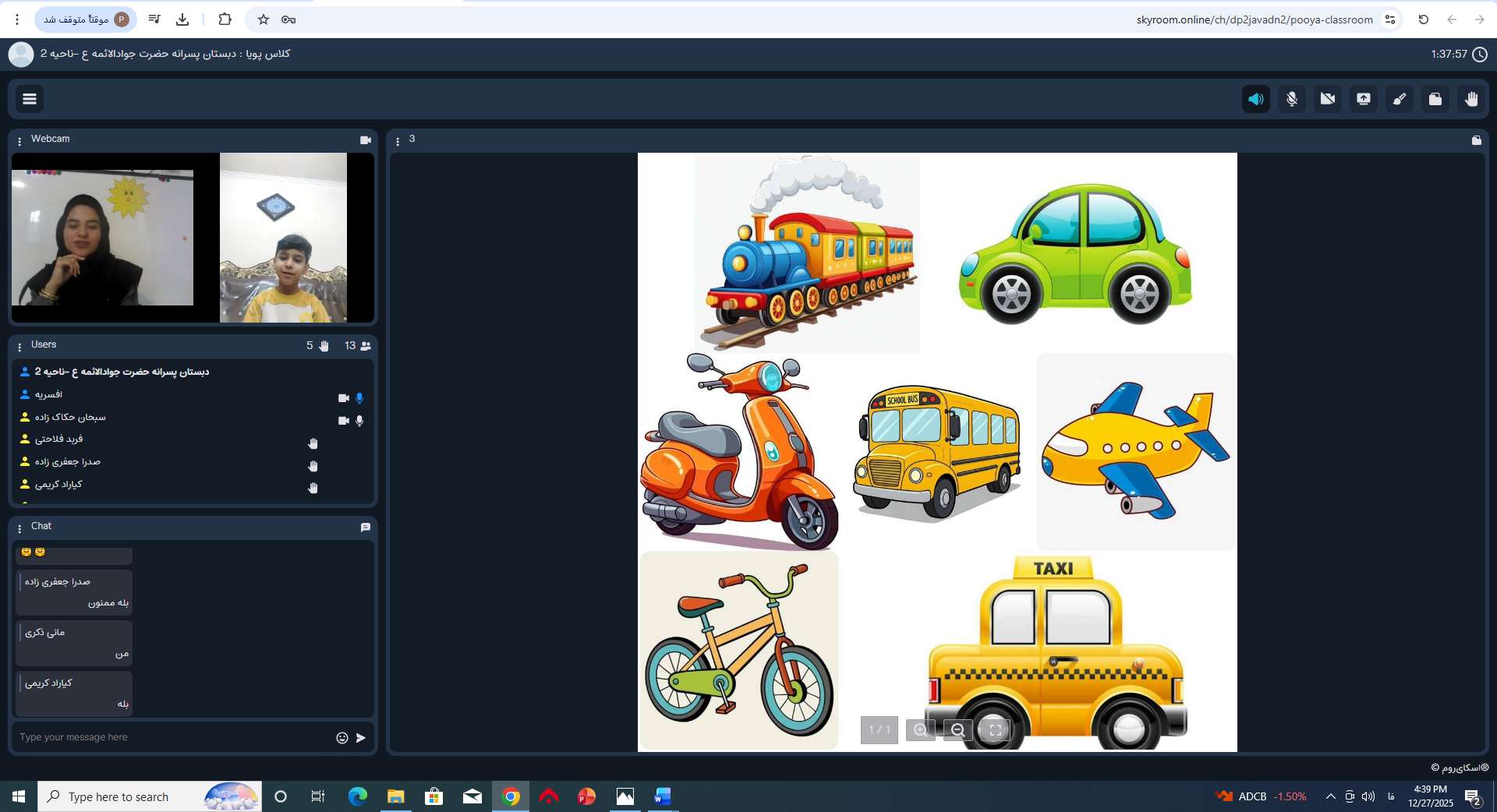This screenshot has height=812, width=1497.
Task: Reload the browser page
Action: (1424, 19)
